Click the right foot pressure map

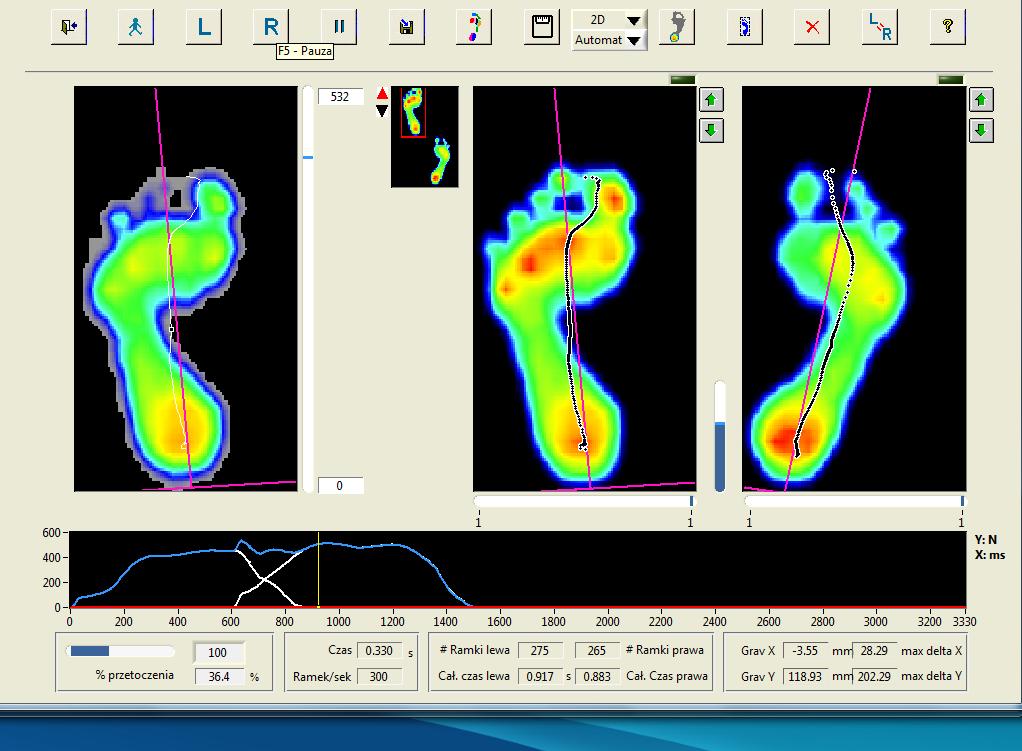point(854,288)
